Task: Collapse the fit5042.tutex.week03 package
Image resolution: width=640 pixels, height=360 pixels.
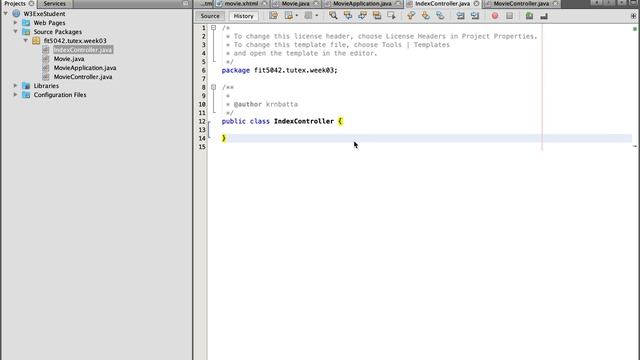Action: coord(26,40)
